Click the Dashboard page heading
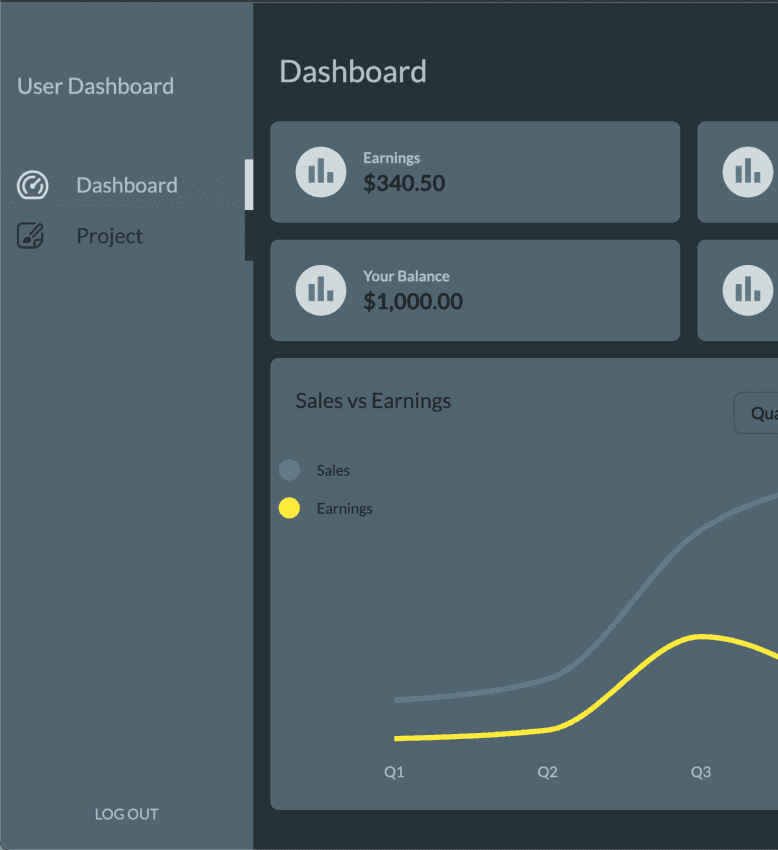The height and width of the screenshot is (850, 778). pyautogui.click(x=353, y=72)
